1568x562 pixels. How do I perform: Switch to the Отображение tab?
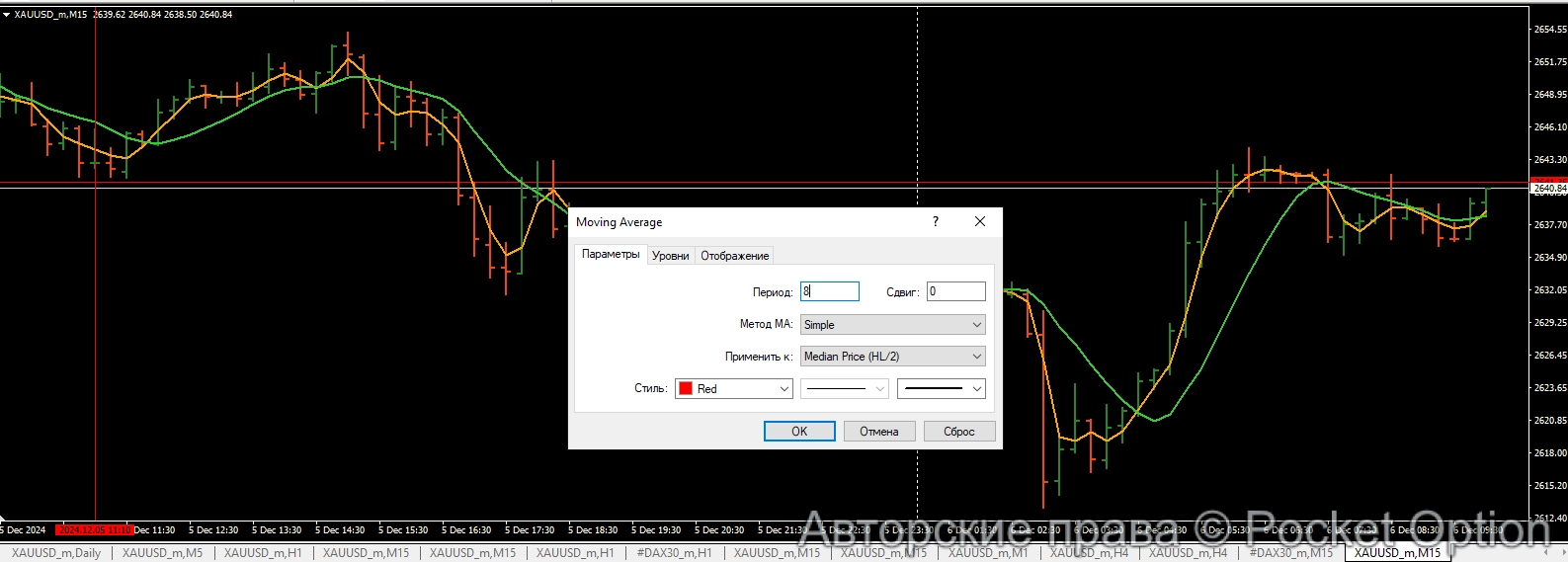coord(734,256)
